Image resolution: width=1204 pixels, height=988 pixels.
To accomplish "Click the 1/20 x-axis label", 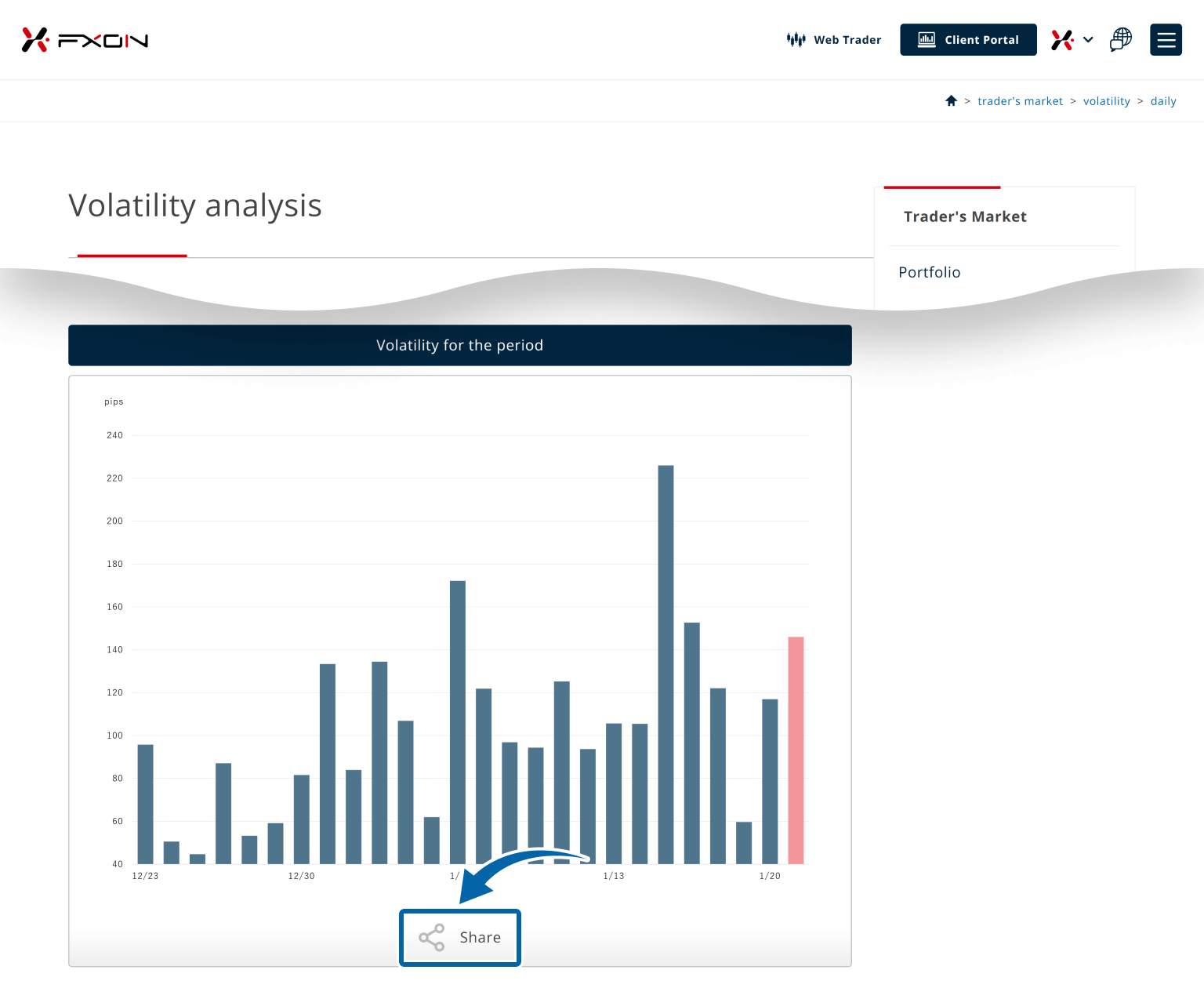I will (x=770, y=876).
